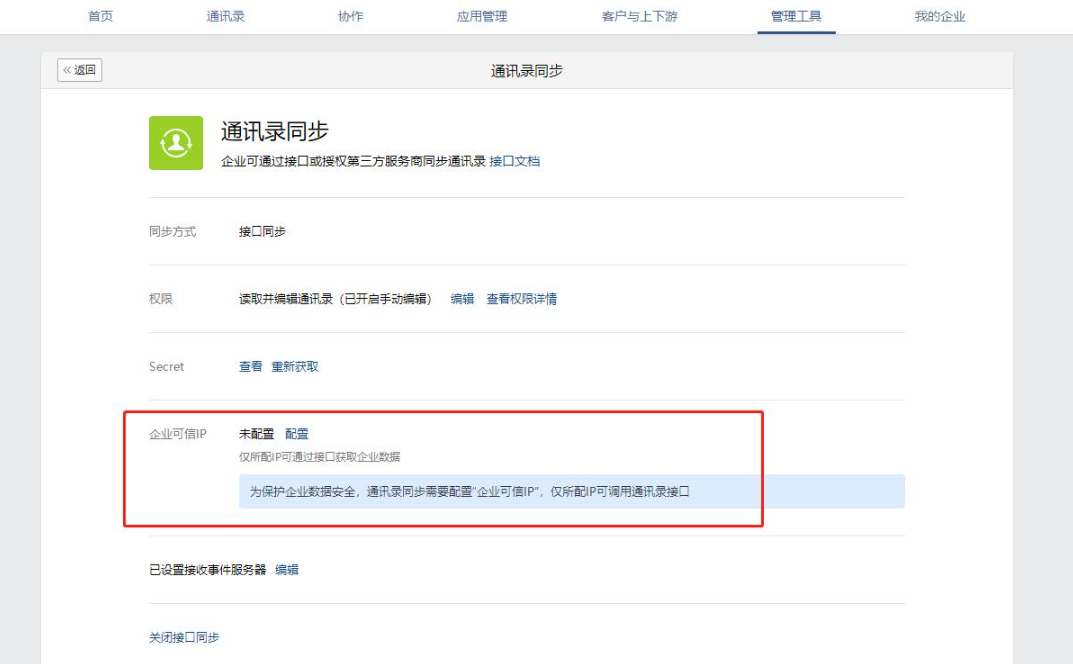
Task: Switch to the 通讯录 tab
Action: (225, 17)
